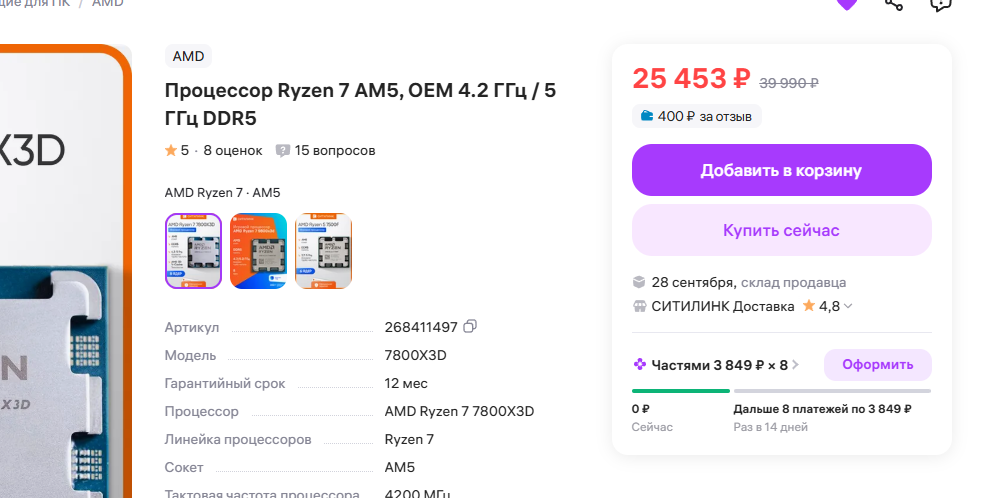Select the Ryzen 5 7500F variant thumbnail

coord(323,251)
